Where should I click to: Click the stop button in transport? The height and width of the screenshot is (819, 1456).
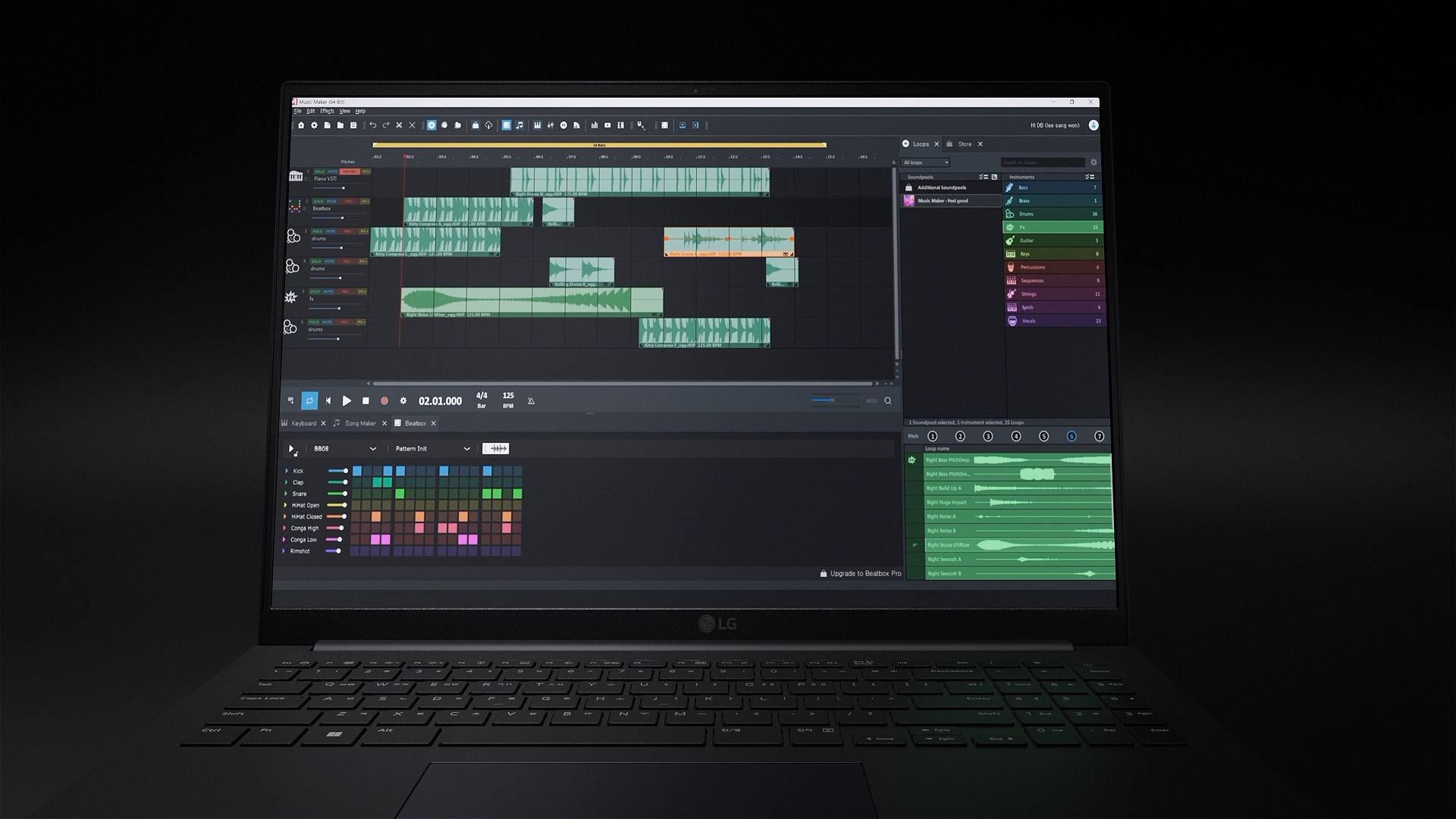(x=366, y=401)
